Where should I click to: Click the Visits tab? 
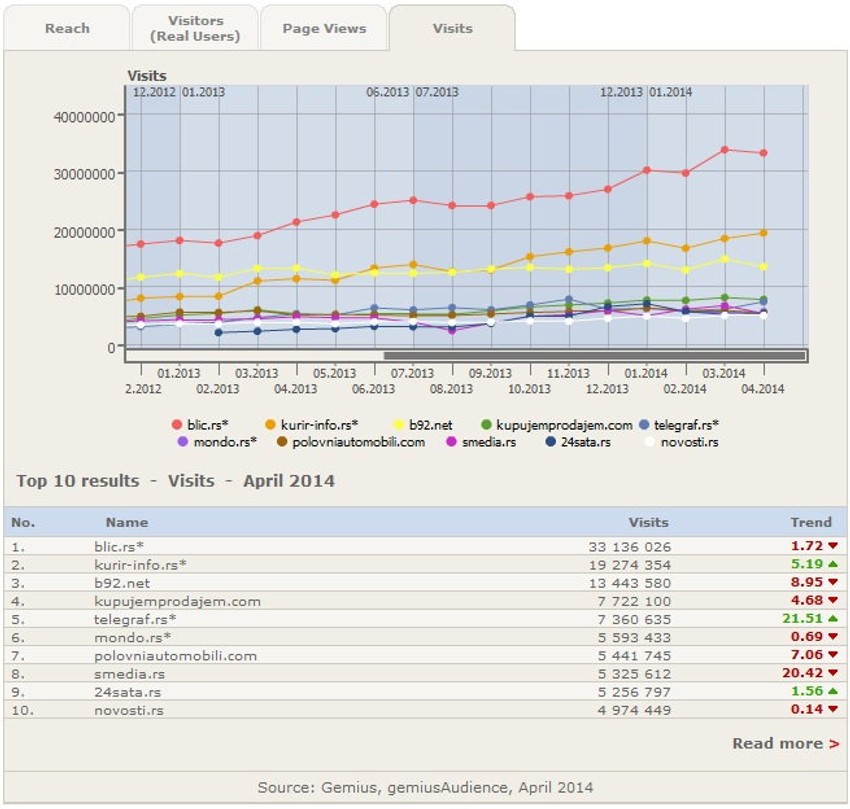pyautogui.click(x=452, y=29)
